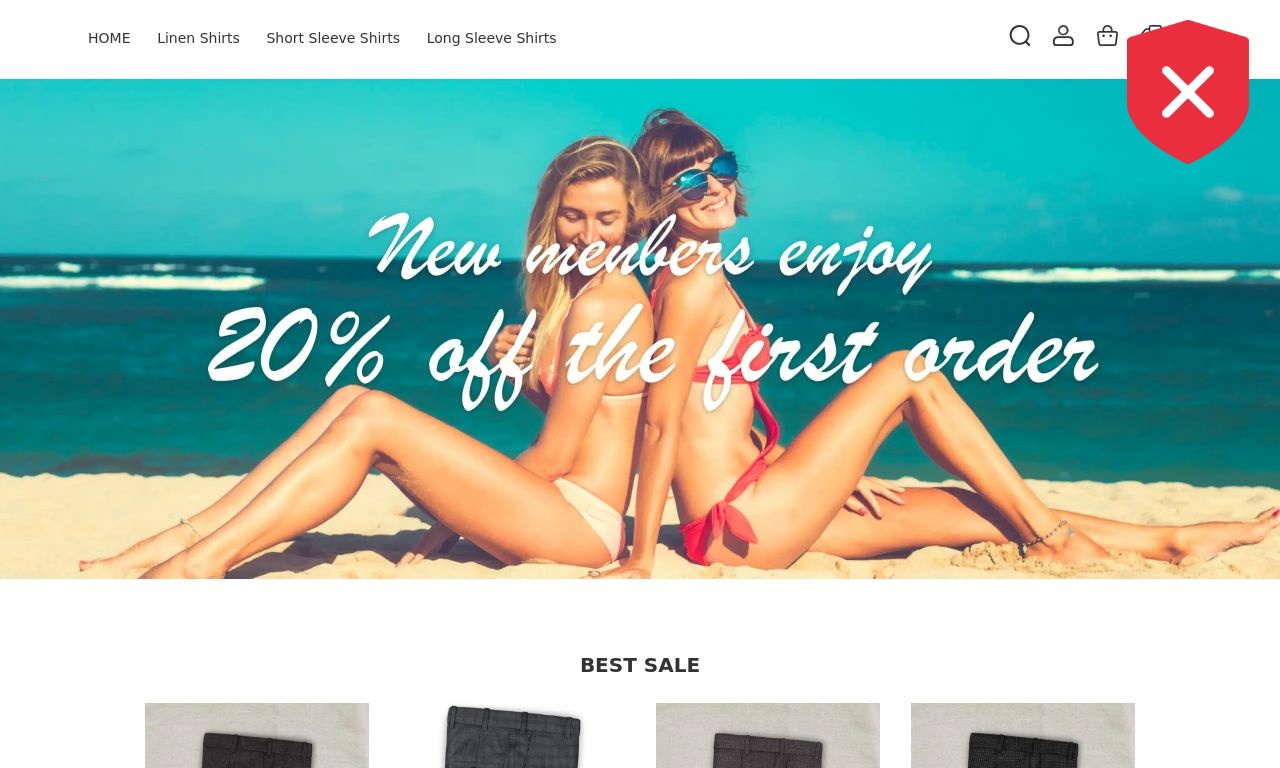The image size is (1280, 768).
Task: Go to the HOME menu item
Action: [x=109, y=38]
